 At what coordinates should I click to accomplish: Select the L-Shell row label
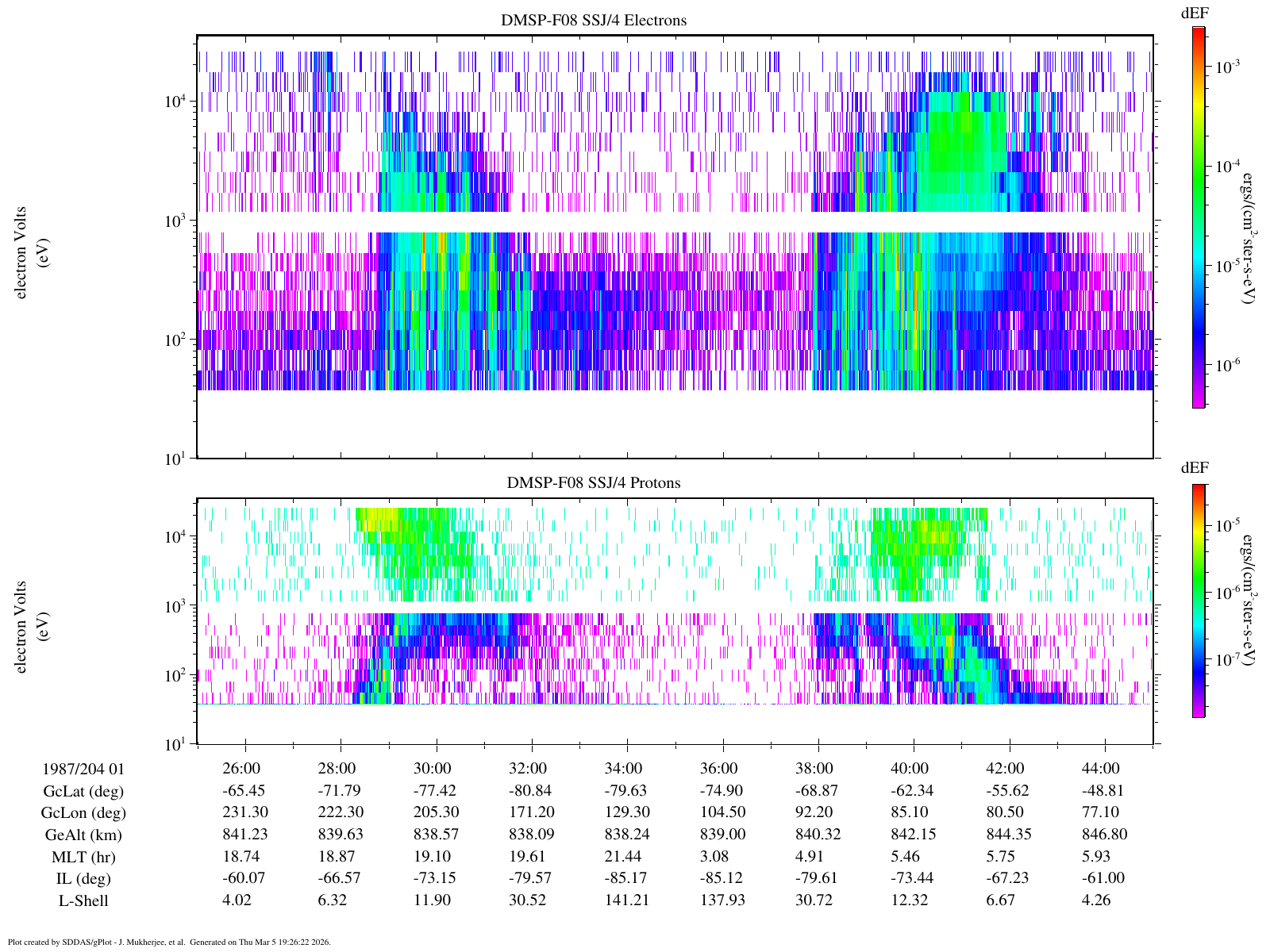(x=83, y=901)
